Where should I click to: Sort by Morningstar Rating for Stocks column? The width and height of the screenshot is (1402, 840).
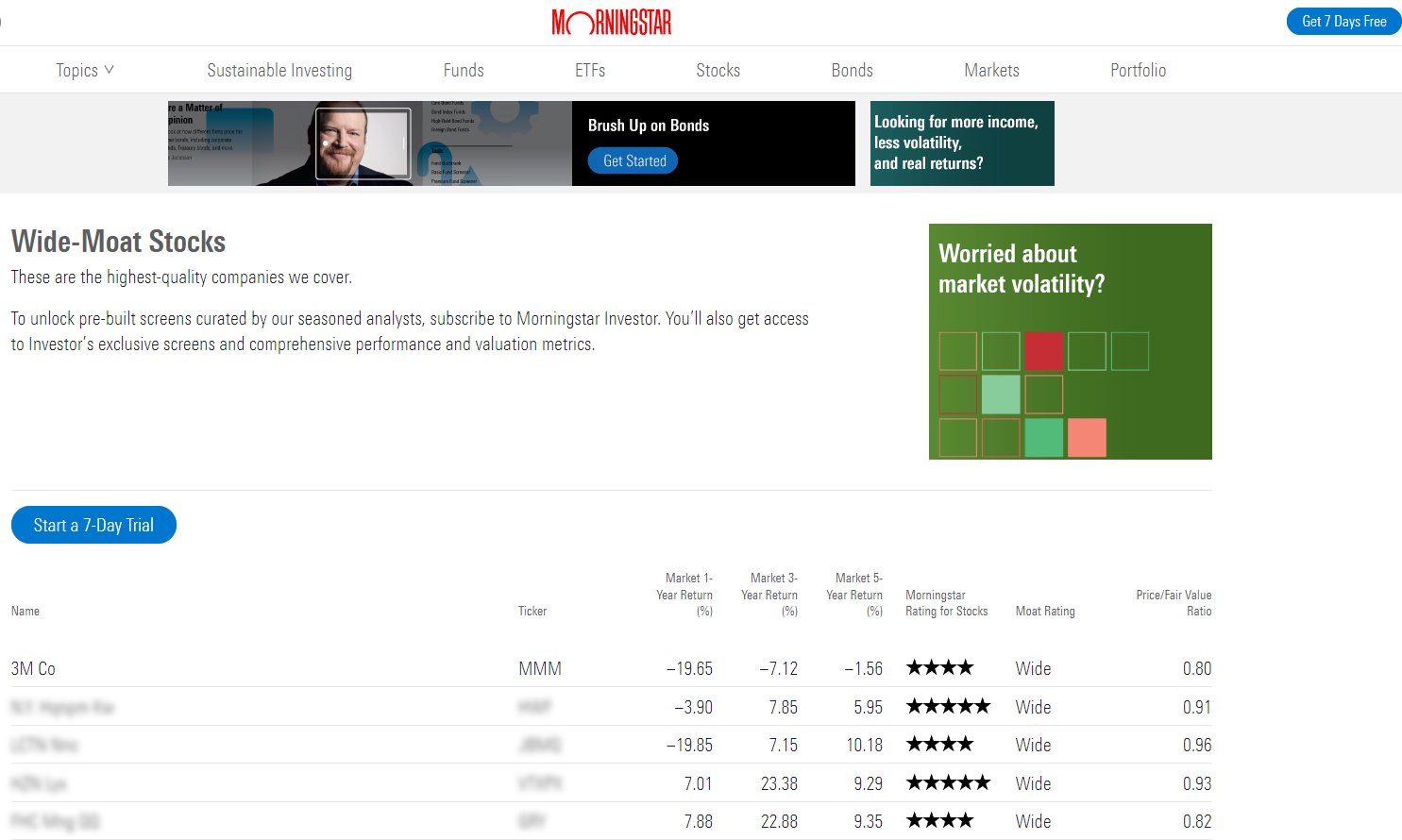coord(947,603)
